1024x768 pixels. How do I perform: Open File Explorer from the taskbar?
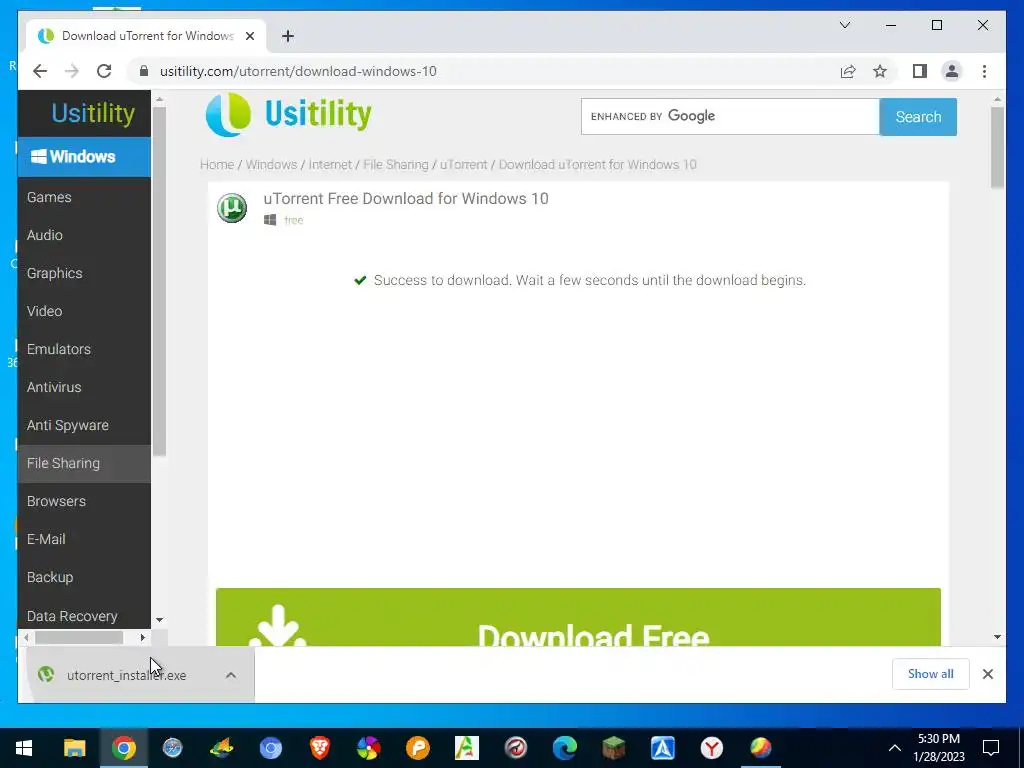pyautogui.click(x=74, y=748)
